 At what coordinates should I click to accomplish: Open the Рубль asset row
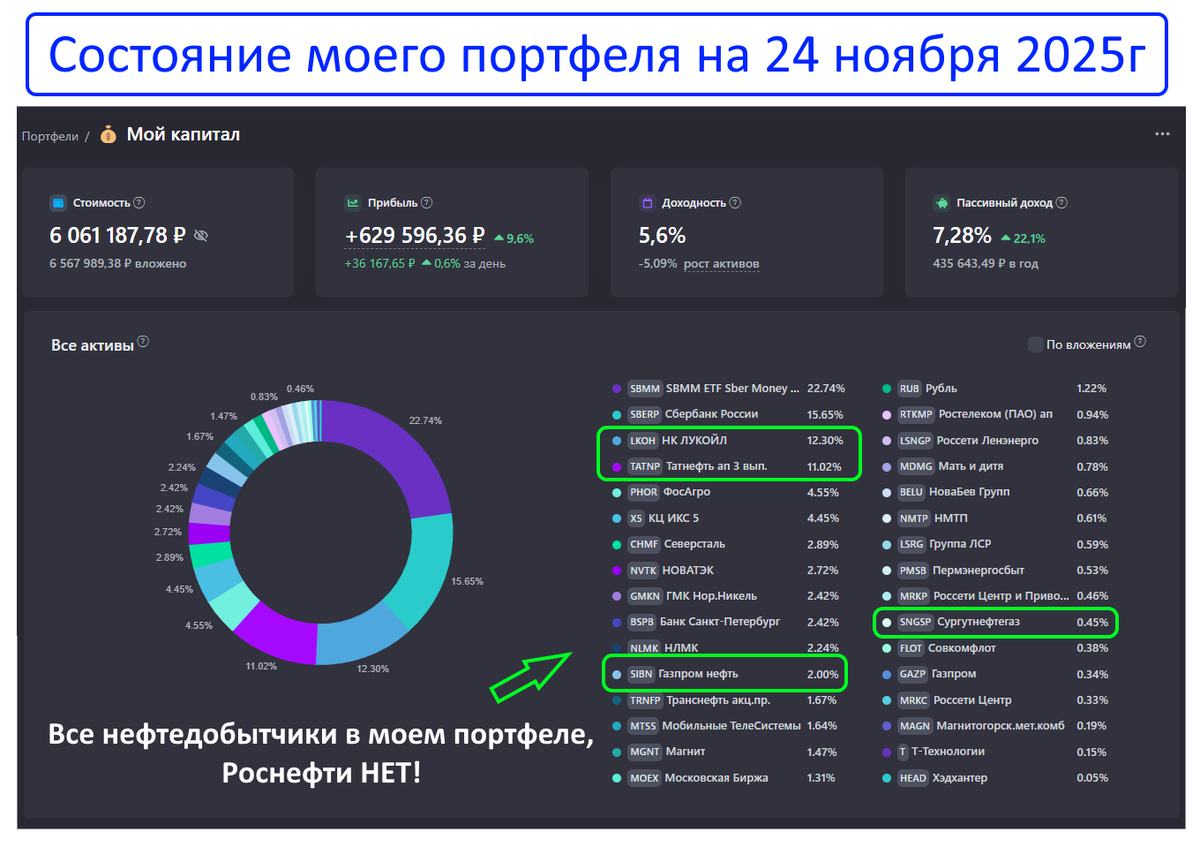995,388
